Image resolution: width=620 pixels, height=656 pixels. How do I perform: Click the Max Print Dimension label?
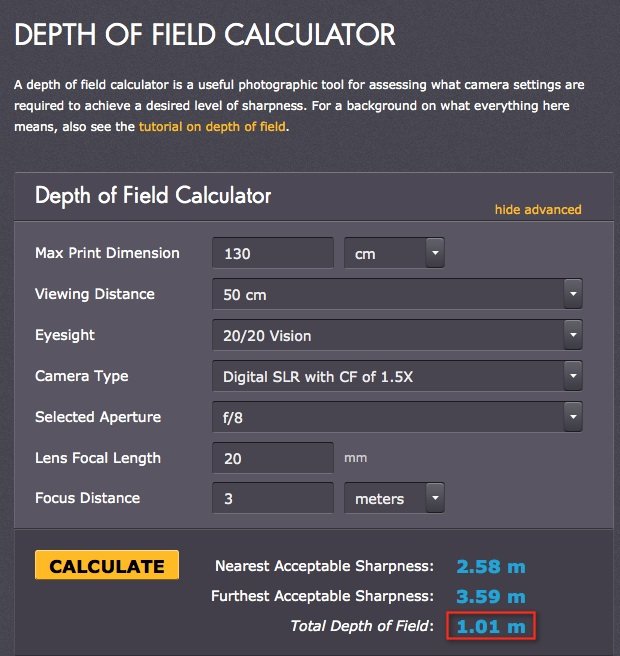point(107,253)
